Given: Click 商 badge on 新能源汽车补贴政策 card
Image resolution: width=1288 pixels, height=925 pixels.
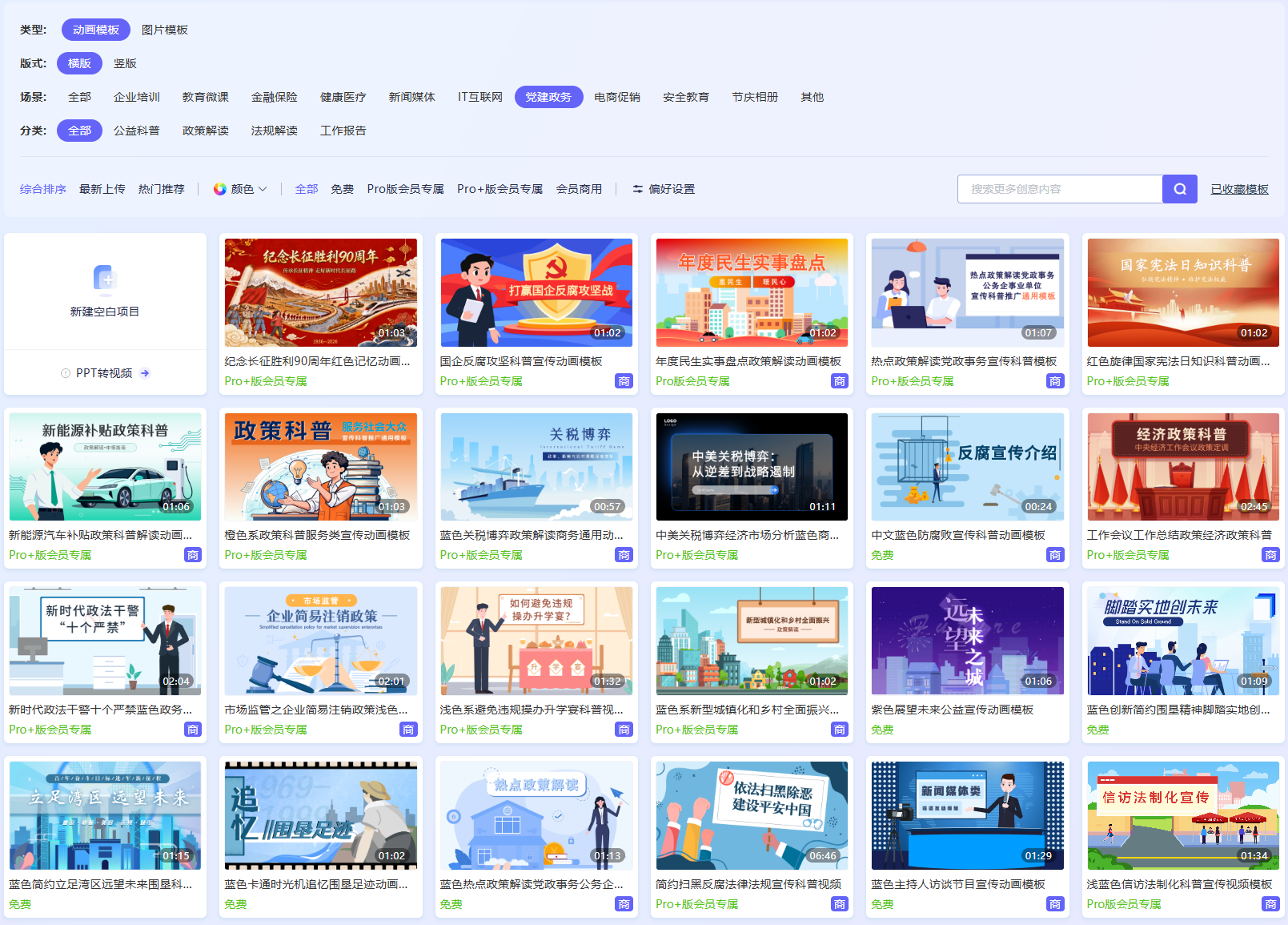Looking at the screenshot, I should [193, 555].
